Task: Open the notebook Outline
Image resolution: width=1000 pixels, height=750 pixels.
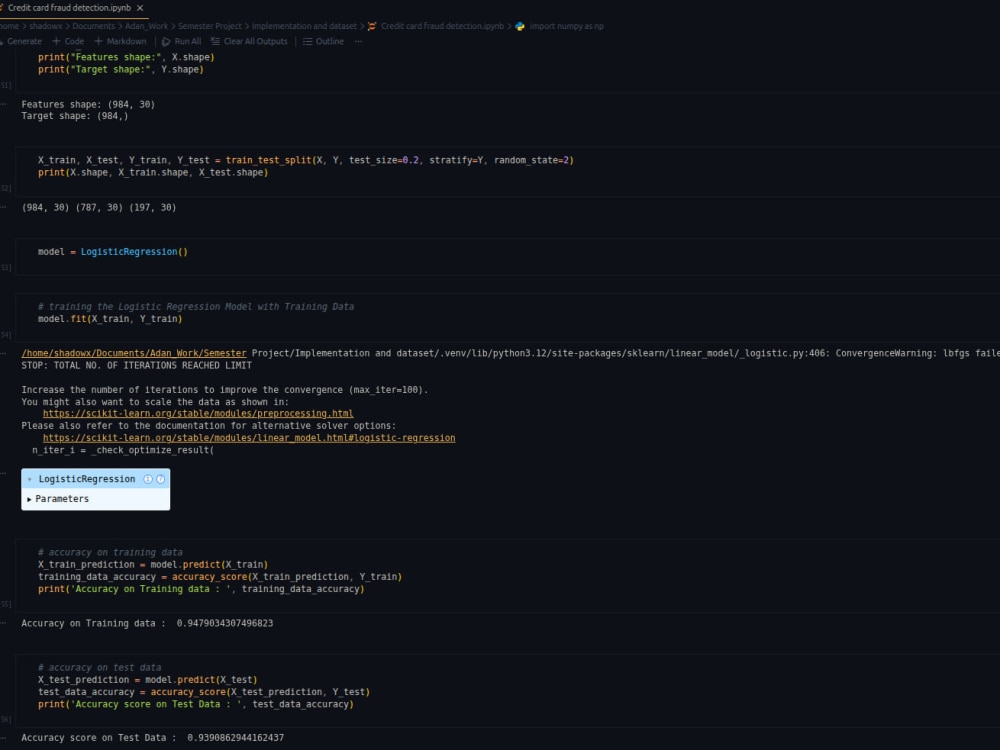Action: click(323, 41)
